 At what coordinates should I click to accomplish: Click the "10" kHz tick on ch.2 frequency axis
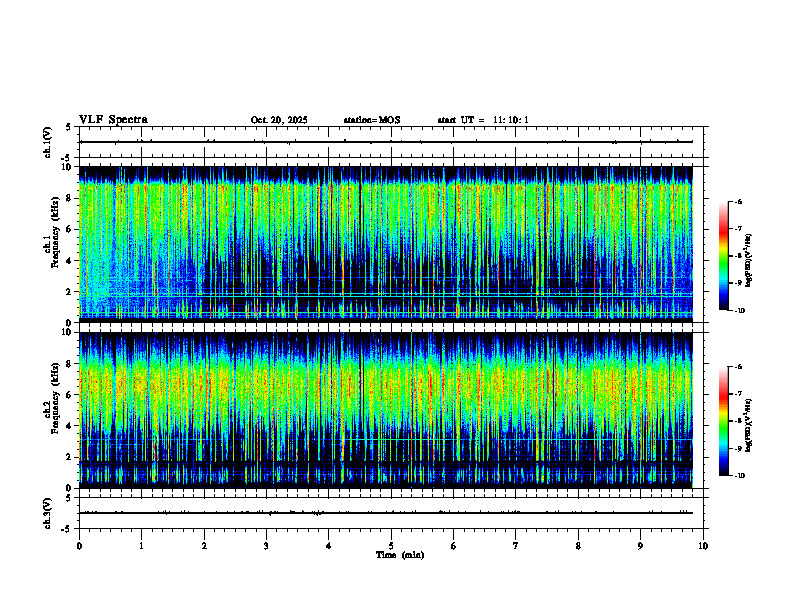[x=67, y=333]
